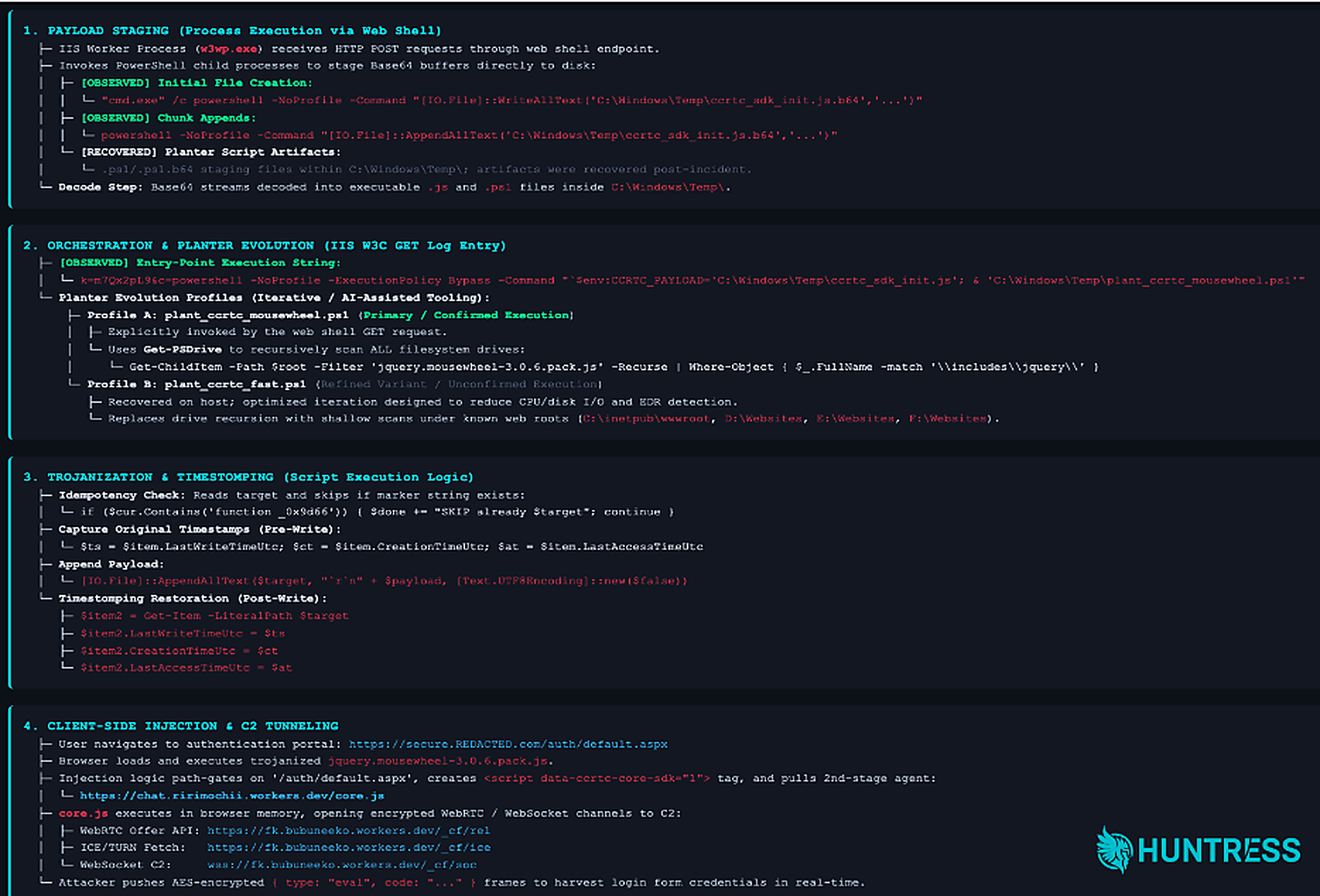Click the red 'D:\Websites' path
The width and height of the screenshot is (1320, 896).
pos(763,419)
